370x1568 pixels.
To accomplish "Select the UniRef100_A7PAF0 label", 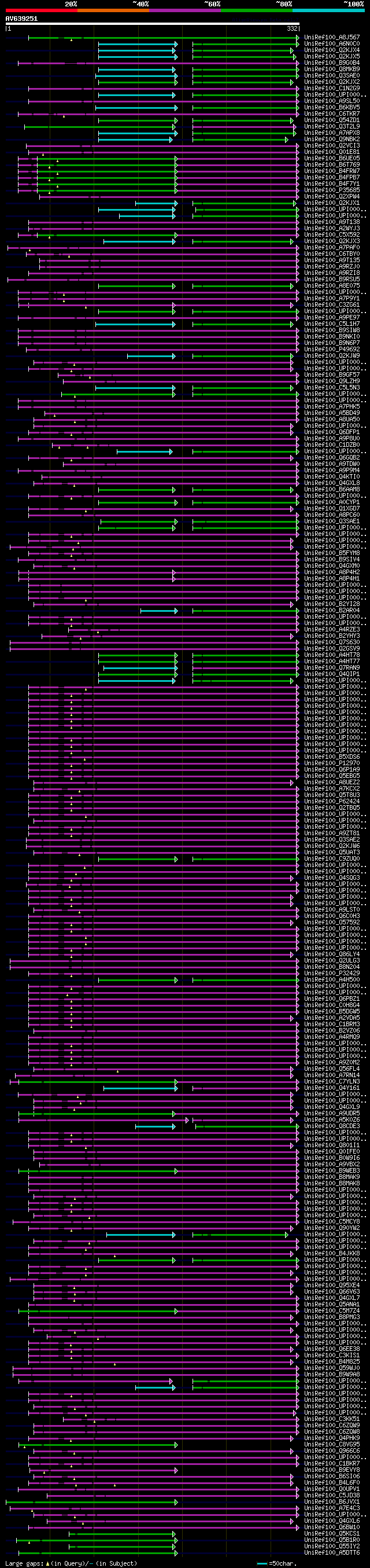I will click(x=332, y=248).
